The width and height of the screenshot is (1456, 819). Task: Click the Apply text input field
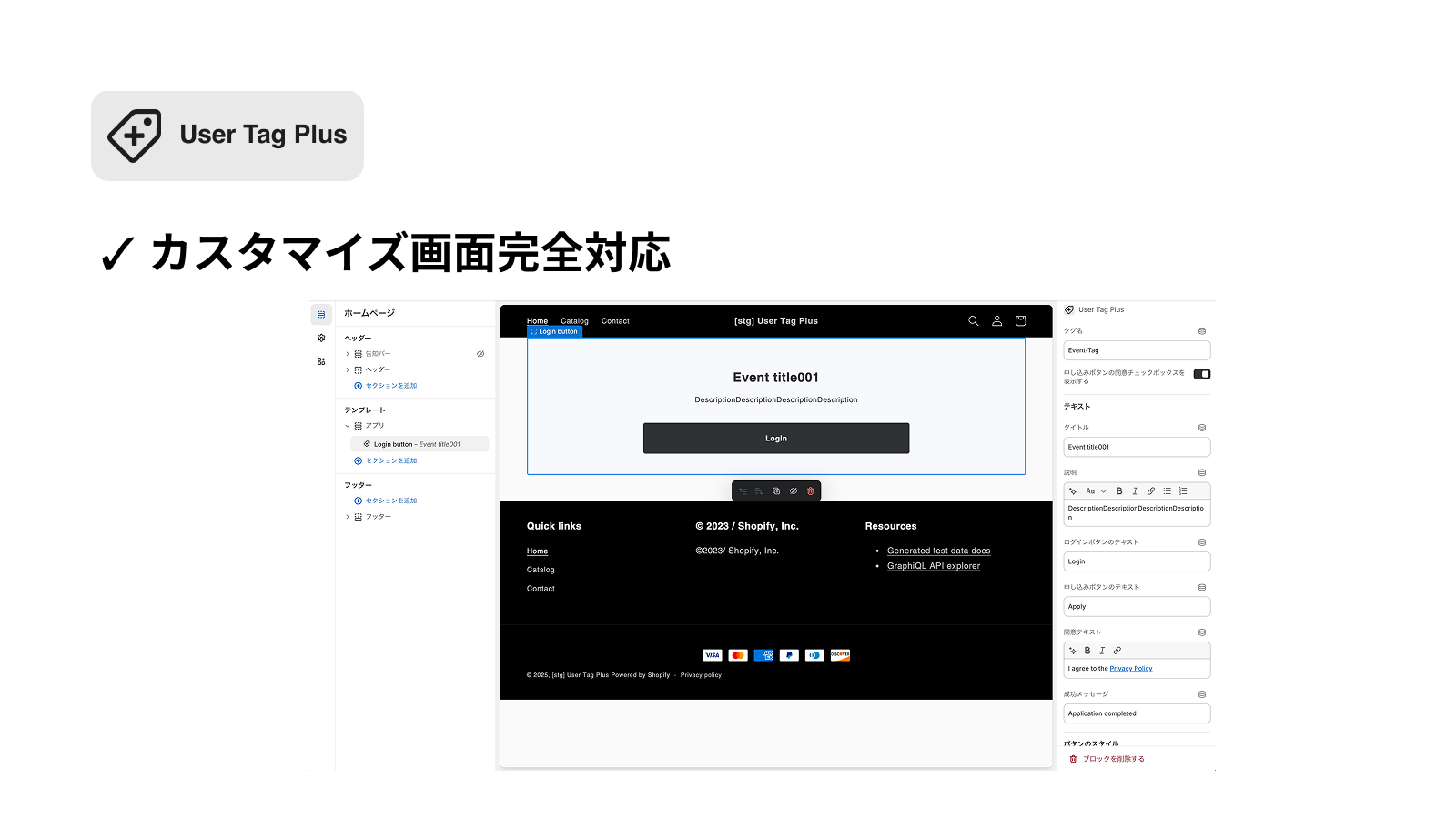coord(1137,607)
